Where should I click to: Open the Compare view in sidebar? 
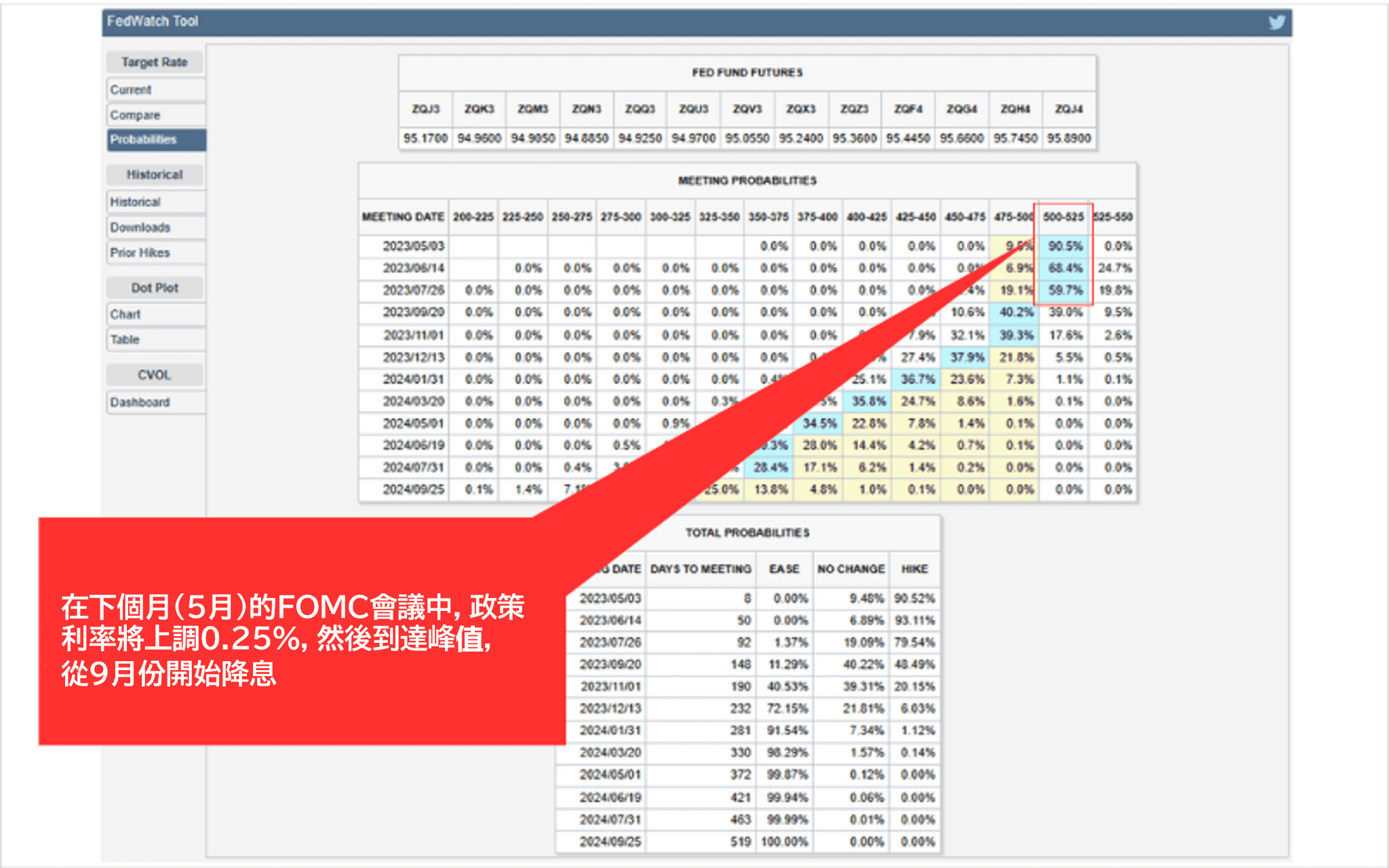155,115
